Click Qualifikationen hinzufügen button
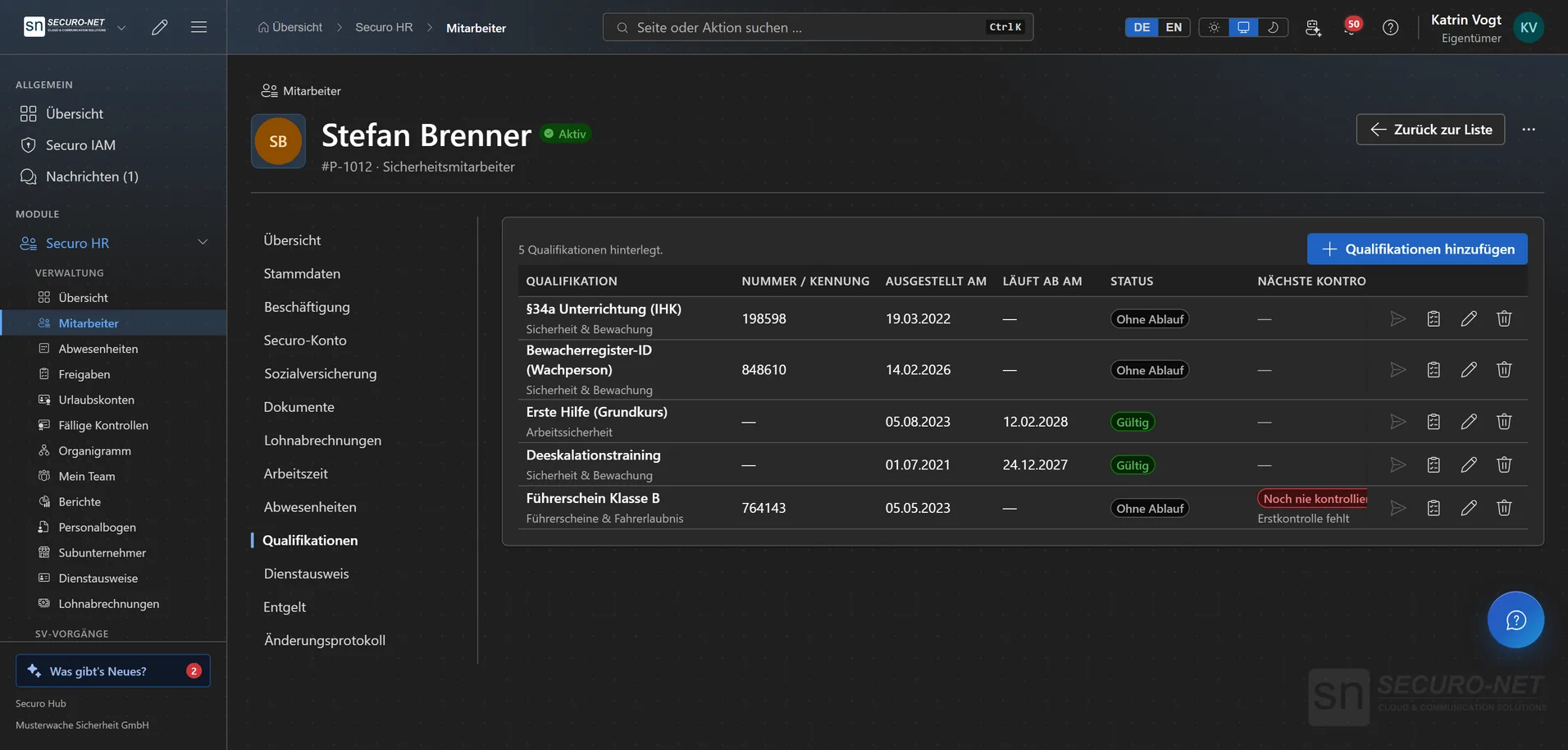This screenshot has height=750, width=1568. tap(1417, 249)
